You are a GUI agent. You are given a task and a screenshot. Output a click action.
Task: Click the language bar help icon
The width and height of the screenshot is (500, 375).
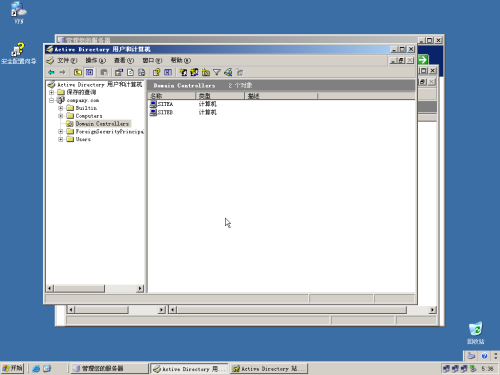point(484,356)
